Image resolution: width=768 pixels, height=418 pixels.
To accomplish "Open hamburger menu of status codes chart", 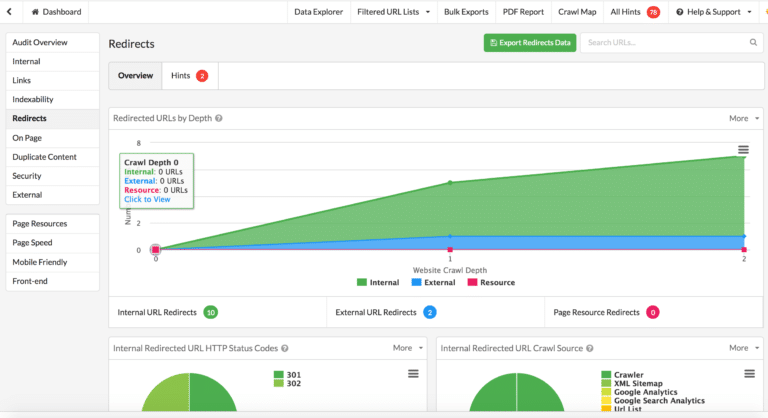I will point(413,374).
